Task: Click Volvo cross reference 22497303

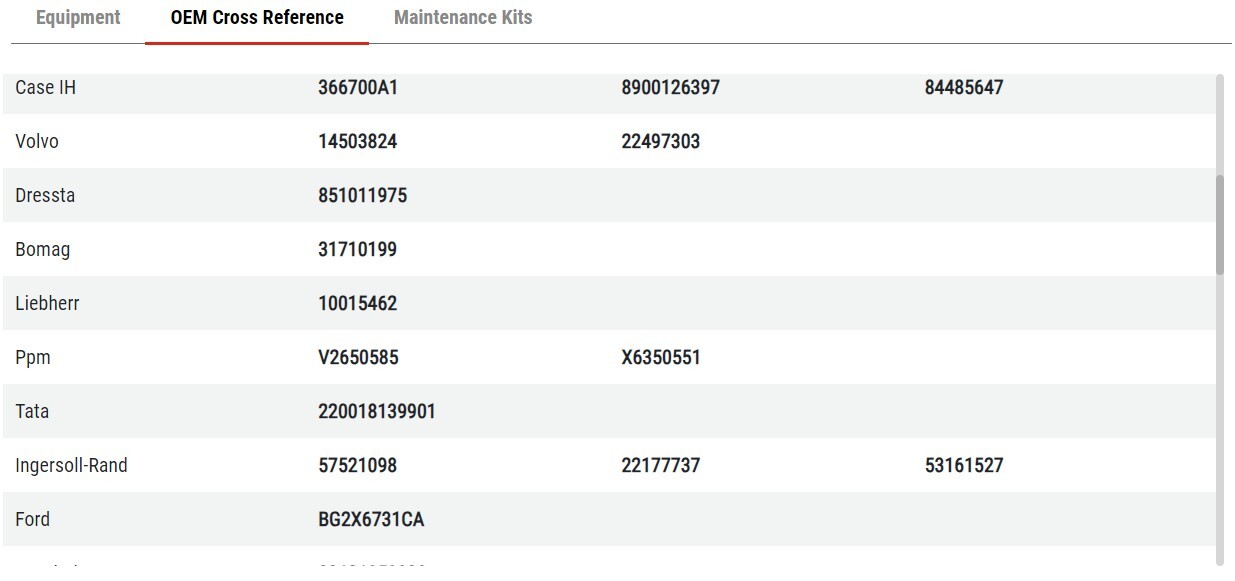Action: [661, 142]
